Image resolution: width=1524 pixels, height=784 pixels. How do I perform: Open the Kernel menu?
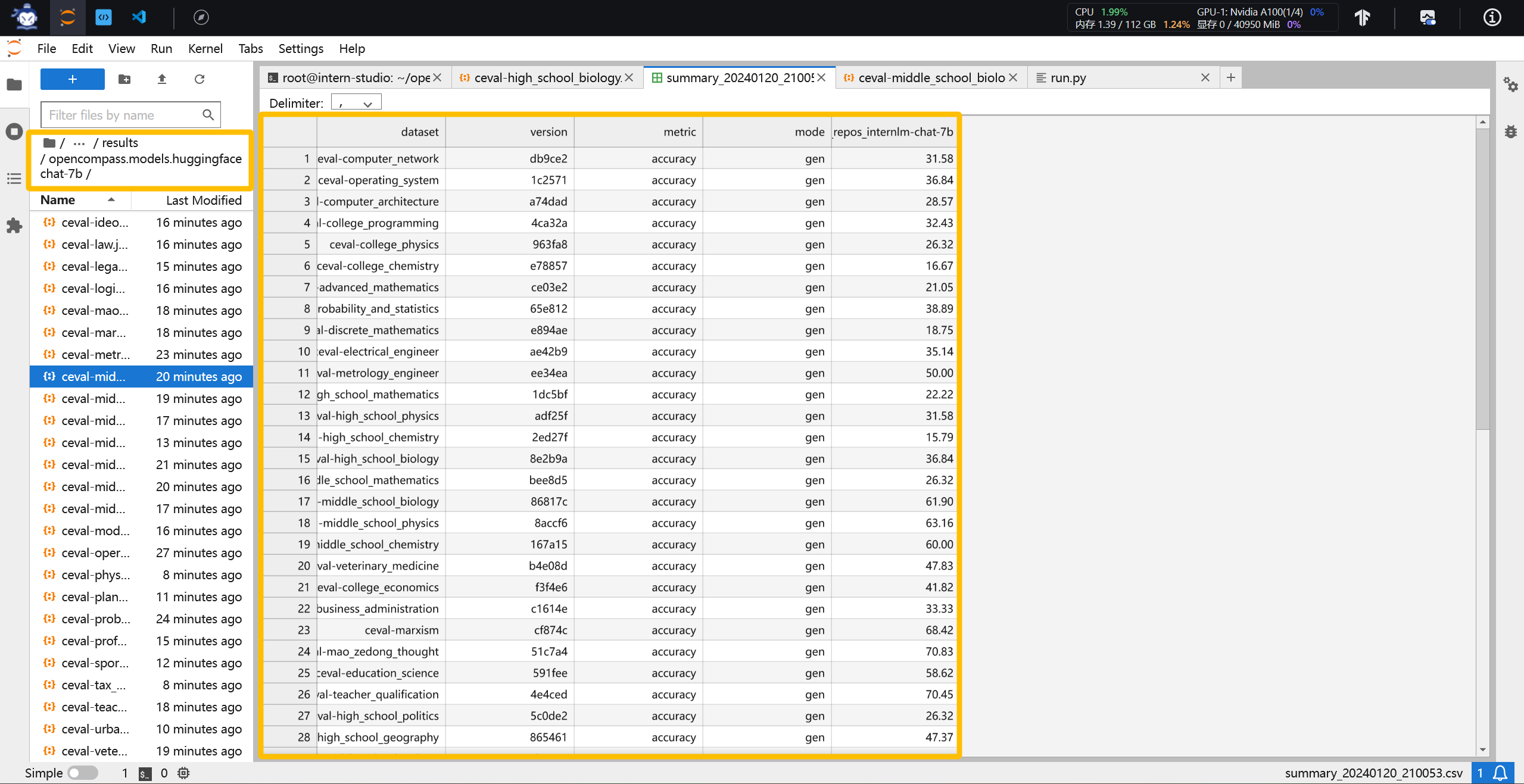click(205, 48)
